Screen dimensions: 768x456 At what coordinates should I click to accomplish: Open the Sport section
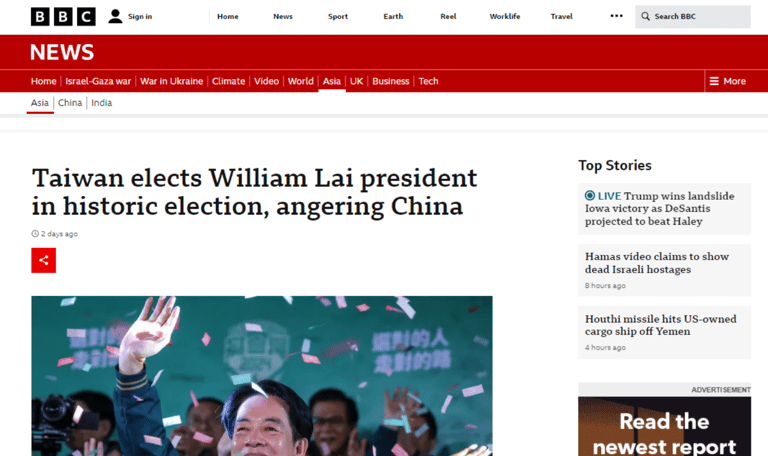tap(337, 16)
